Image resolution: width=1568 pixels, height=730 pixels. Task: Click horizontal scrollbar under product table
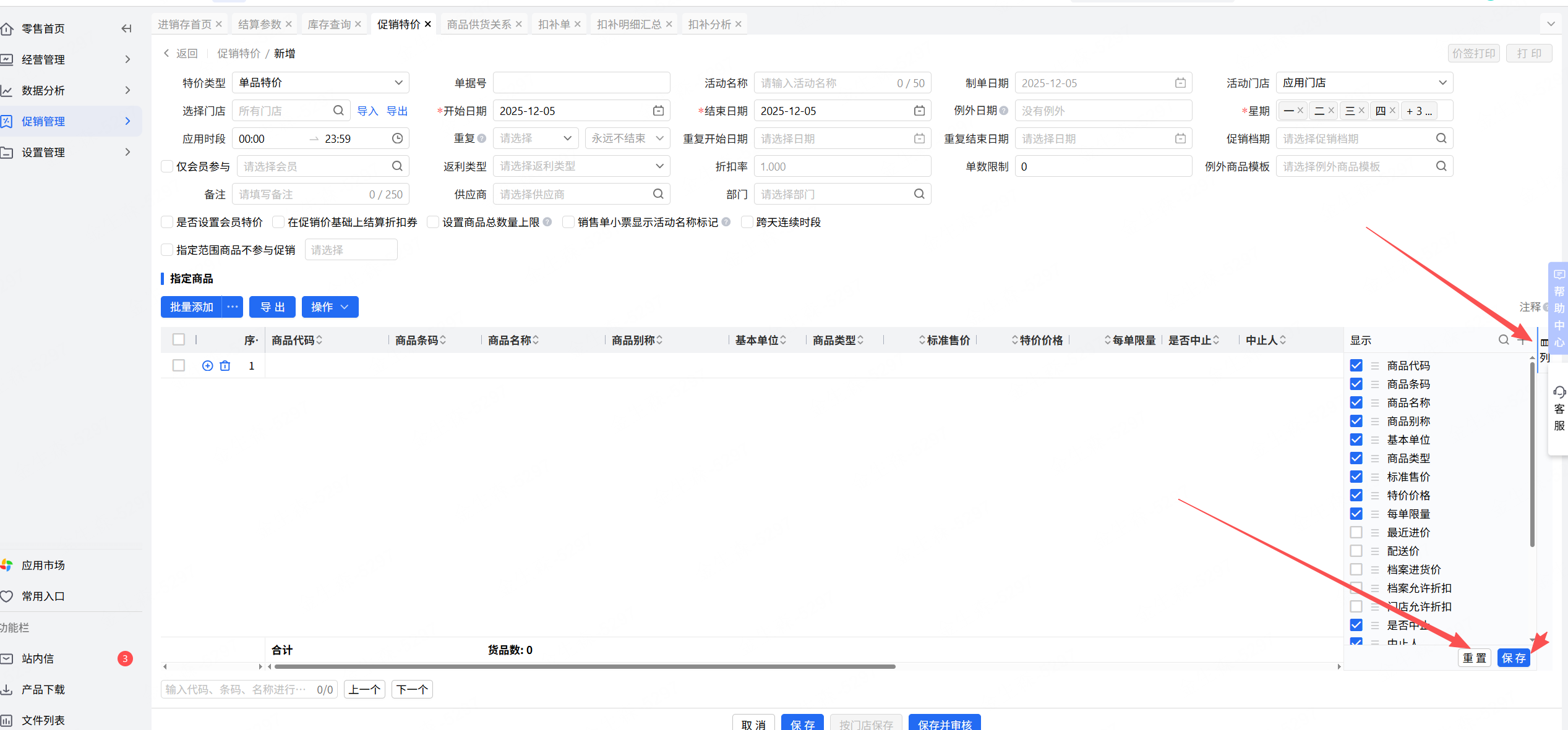[x=585, y=667]
